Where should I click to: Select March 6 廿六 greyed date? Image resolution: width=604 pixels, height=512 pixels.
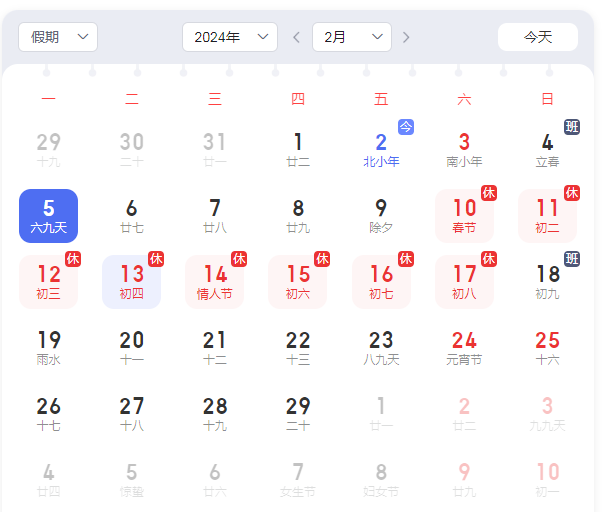(x=215, y=480)
